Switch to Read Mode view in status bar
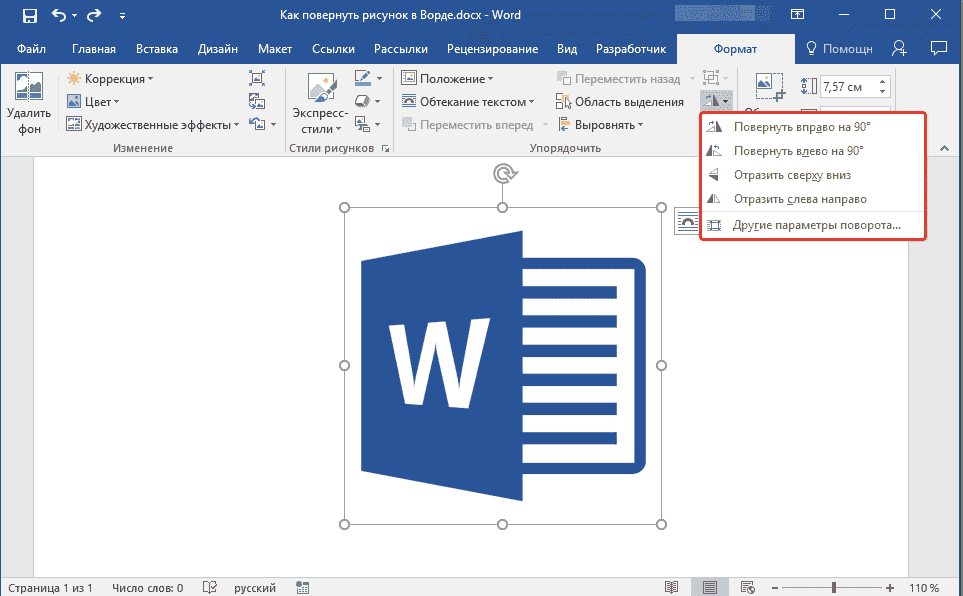This screenshot has width=963, height=596. [x=672, y=587]
